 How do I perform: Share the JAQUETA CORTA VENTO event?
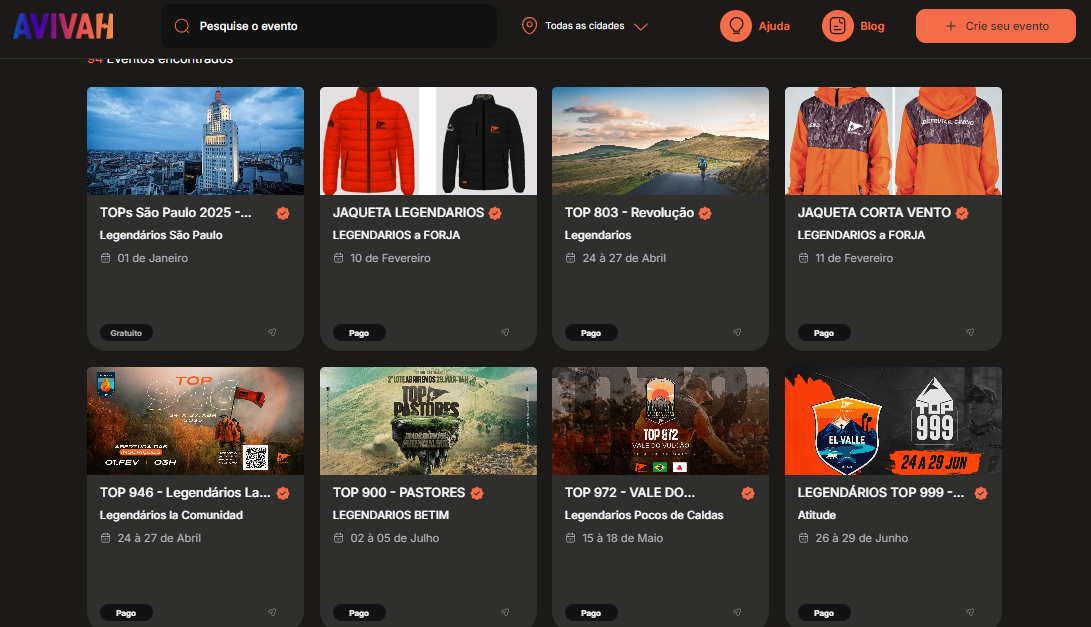point(970,333)
